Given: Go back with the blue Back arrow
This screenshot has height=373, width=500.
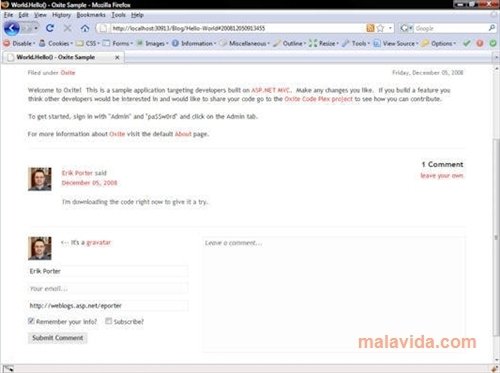Looking at the screenshot, I should (12, 28).
